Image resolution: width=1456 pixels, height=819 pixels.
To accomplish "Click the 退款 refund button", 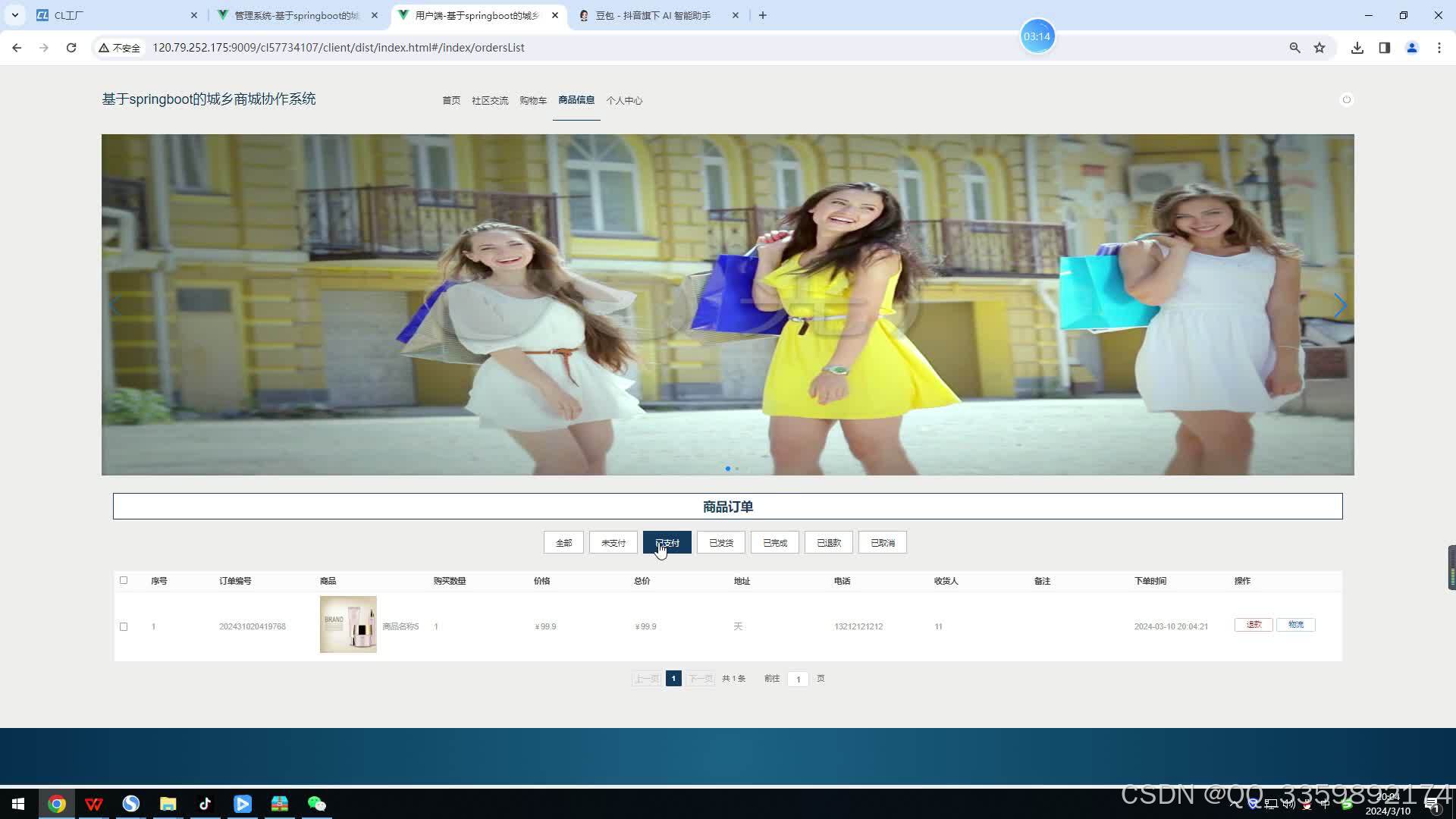I will click(x=1254, y=625).
